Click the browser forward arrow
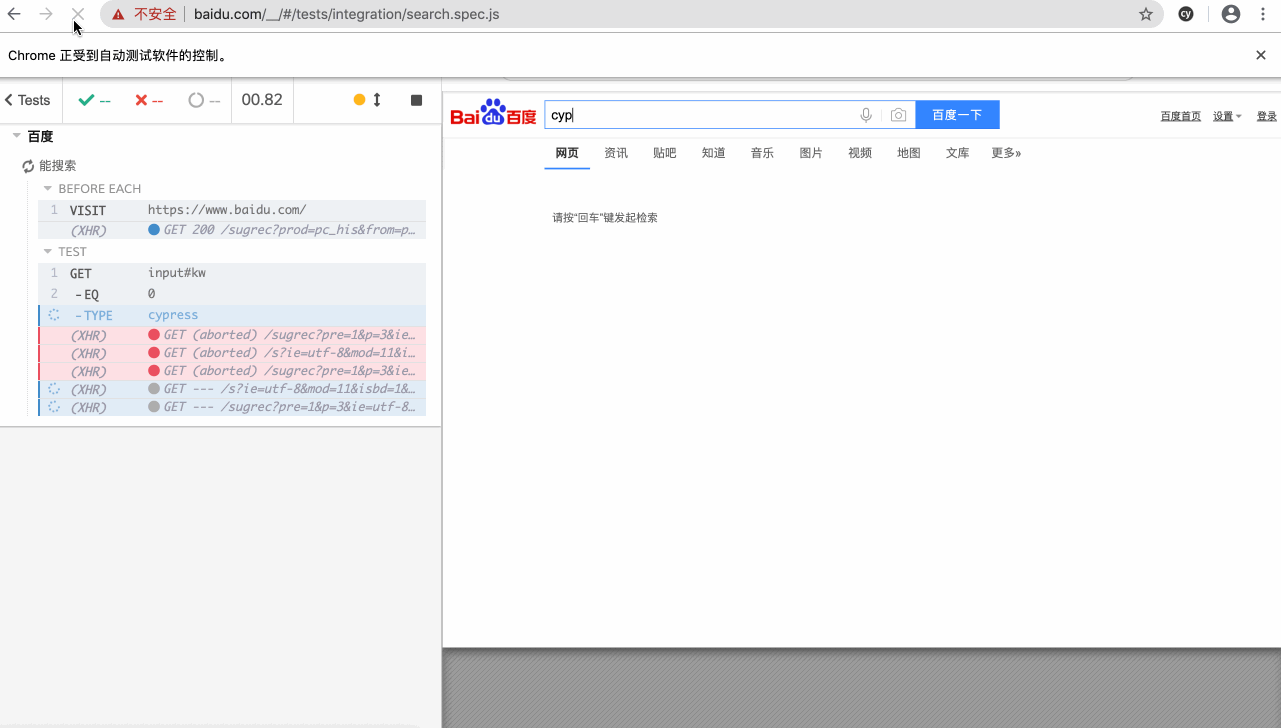The height and width of the screenshot is (728, 1281). pyautogui.click(x=46, y=14)
